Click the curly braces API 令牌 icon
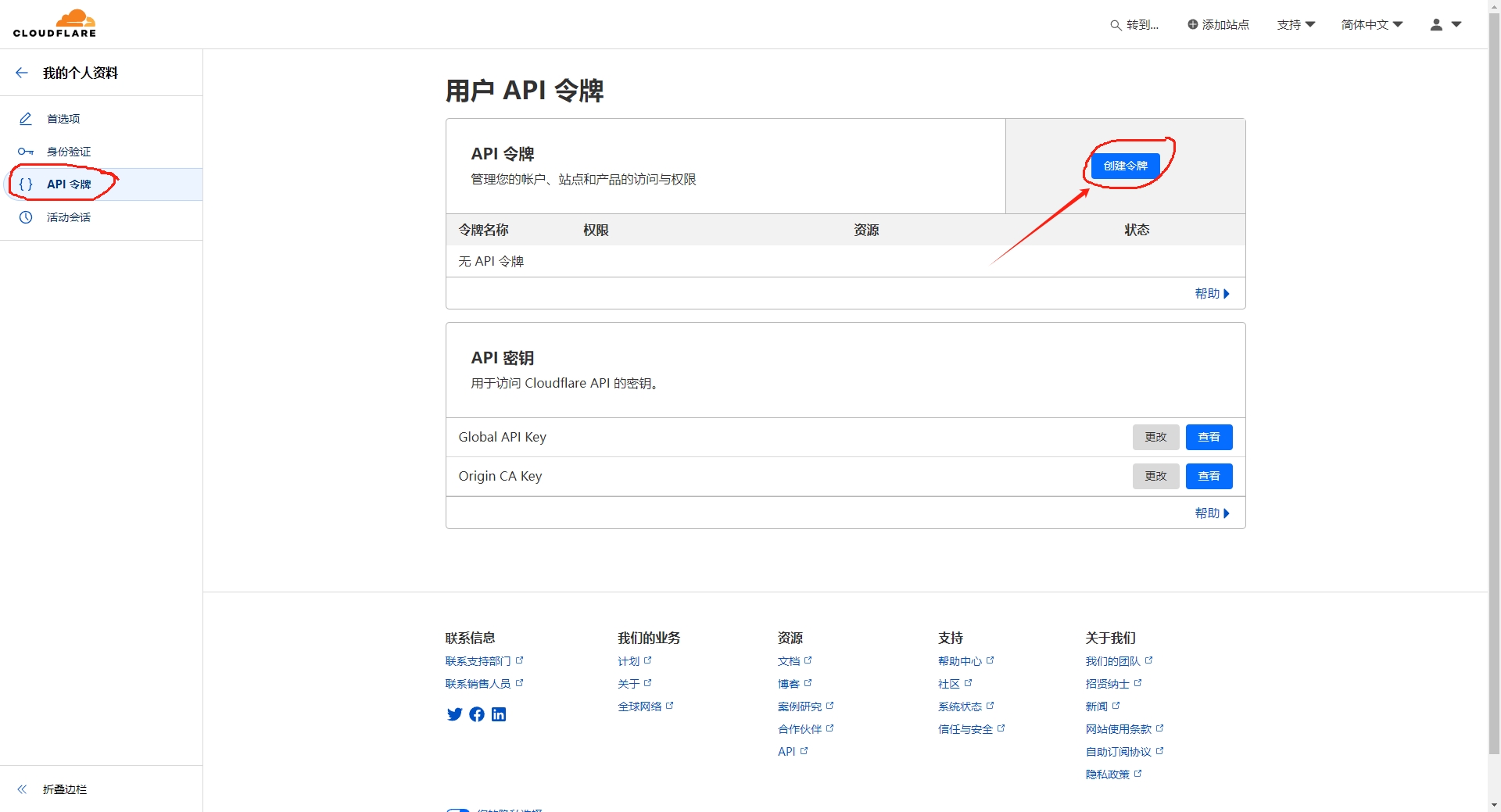Screen dimensions: 1501x812 pos(26,184)
